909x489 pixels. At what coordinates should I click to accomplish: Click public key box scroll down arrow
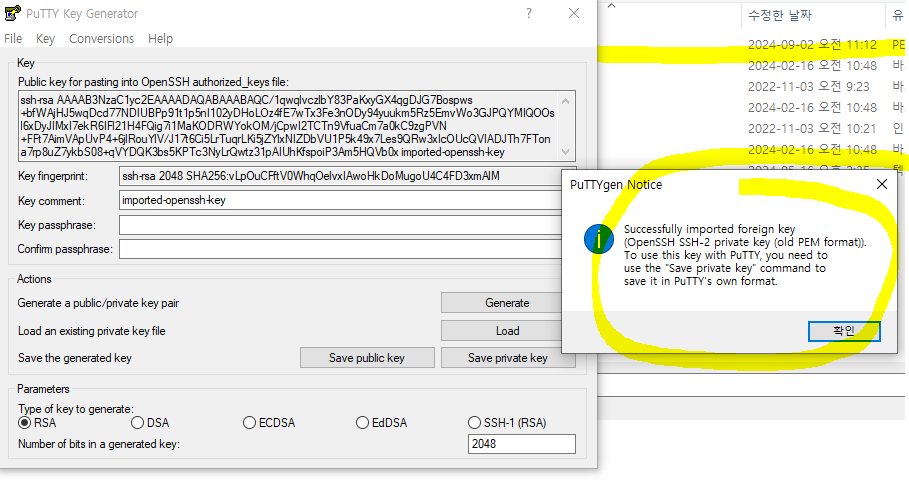pos(566,152)
